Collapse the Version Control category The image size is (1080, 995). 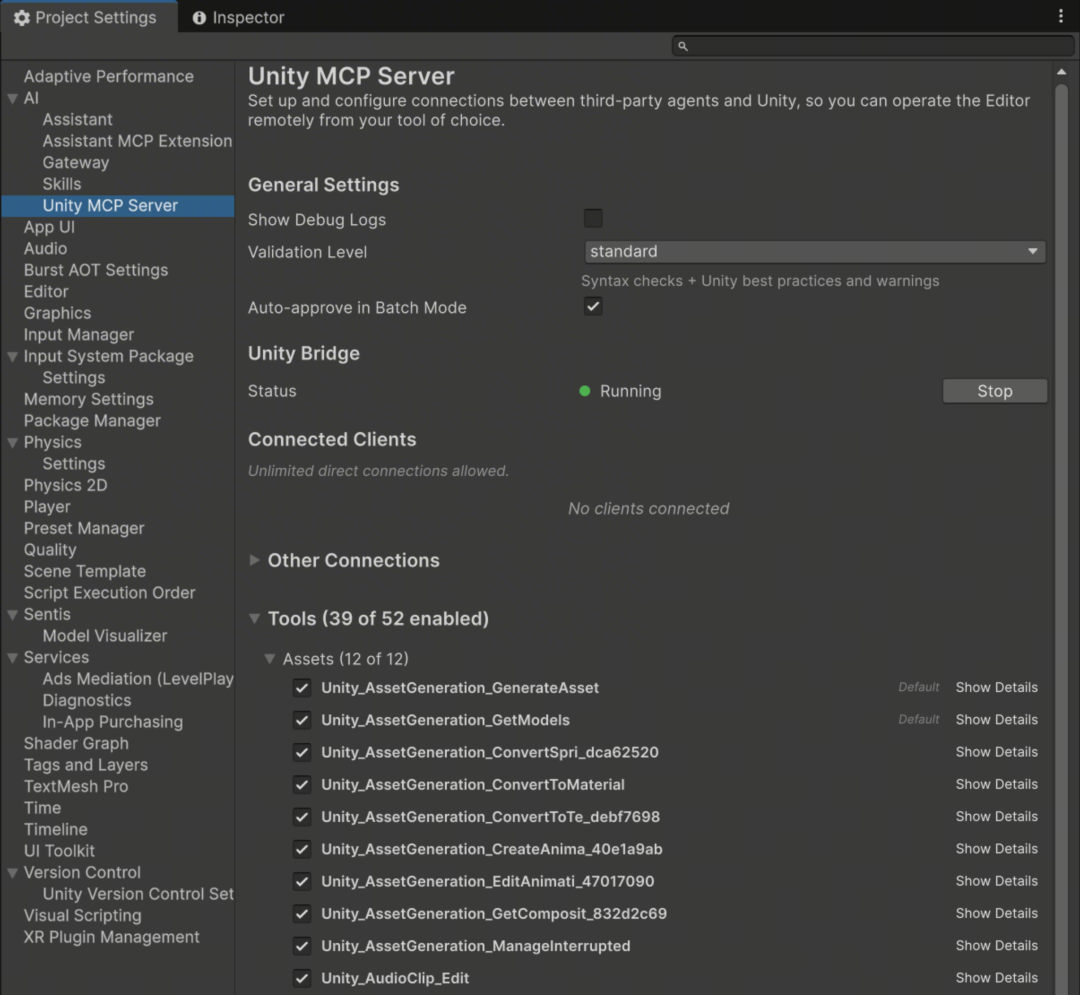click(x=12, y=873)
